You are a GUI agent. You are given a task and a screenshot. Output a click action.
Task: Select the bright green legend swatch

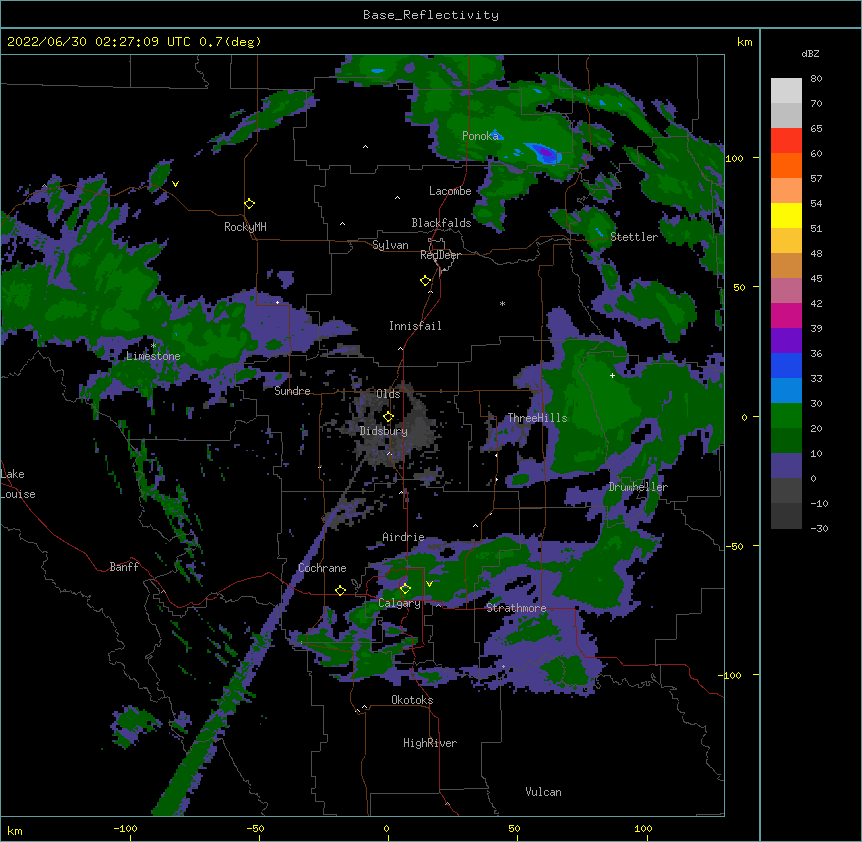pos(786,416)
